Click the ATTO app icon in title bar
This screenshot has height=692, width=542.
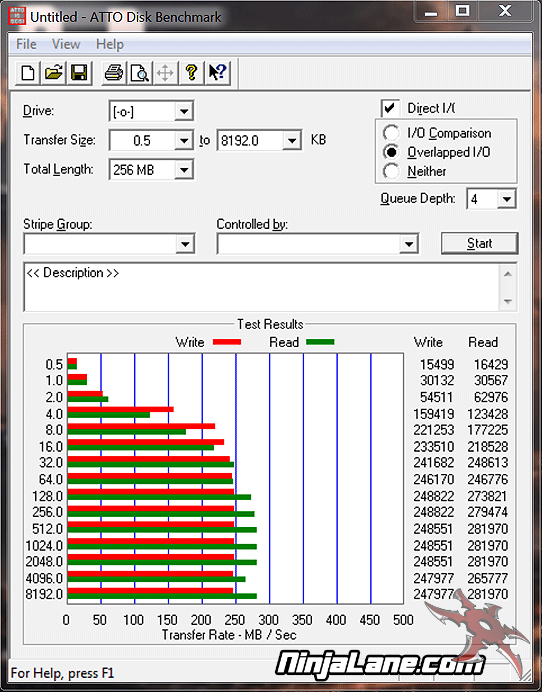[17, 16]
